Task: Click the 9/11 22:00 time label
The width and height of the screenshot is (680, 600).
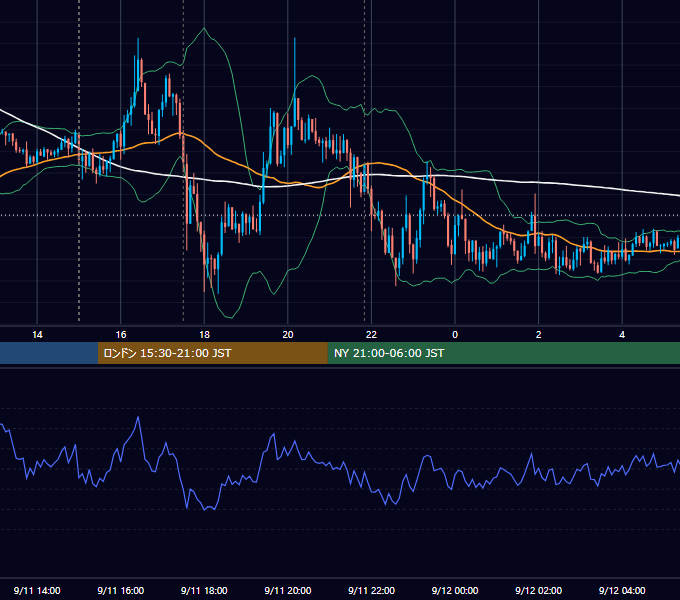Action: 371,590
